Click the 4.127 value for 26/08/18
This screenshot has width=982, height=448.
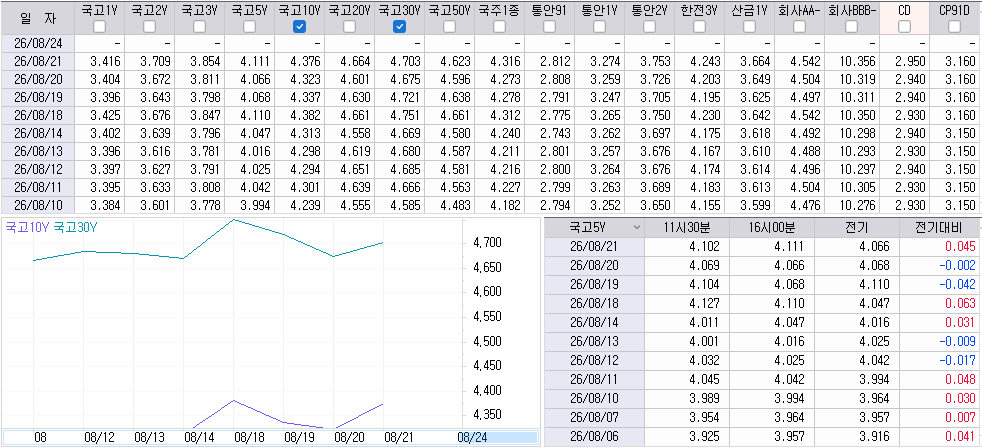(705, 302)
